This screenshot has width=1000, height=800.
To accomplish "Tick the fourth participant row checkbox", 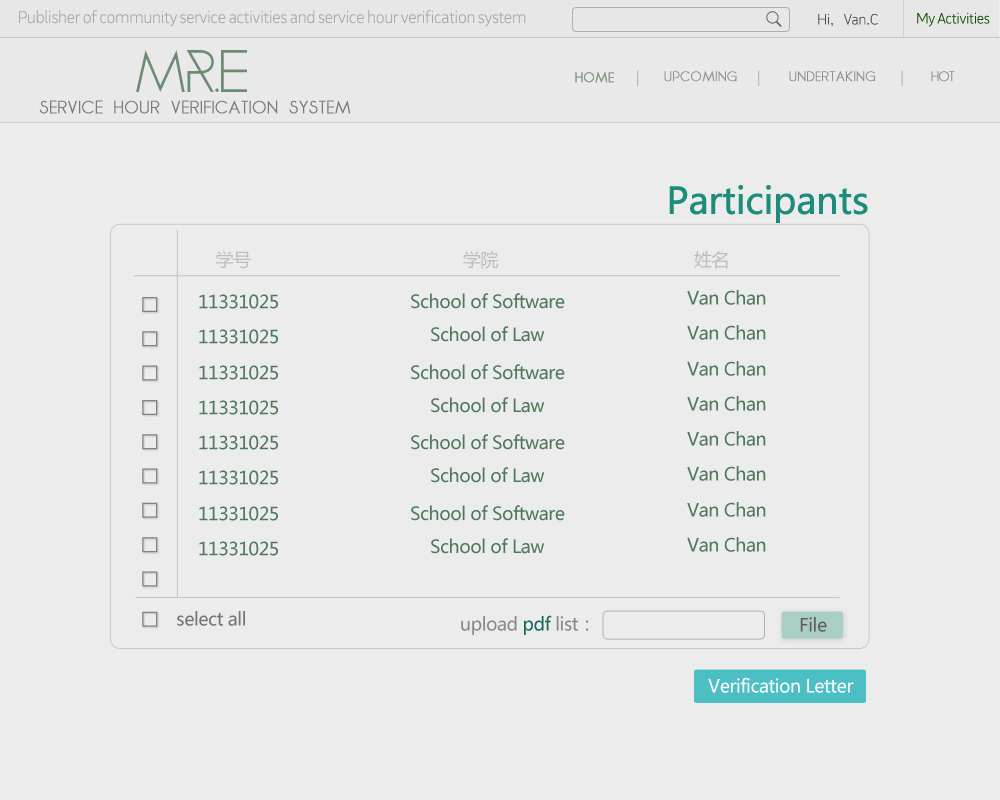I will [150, 407].
